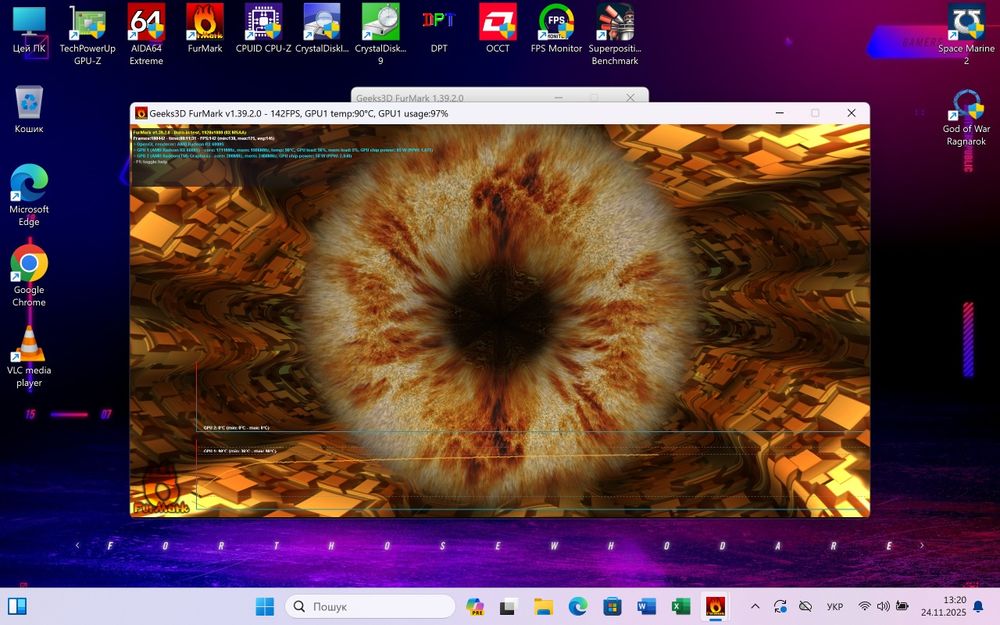Screen dimensions: 1000x625
Task: Click the taskbar search box Пошук
Action: tap(370, 606)
